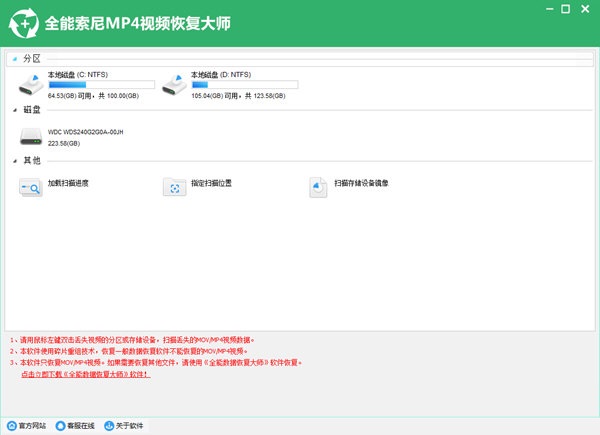Viewport: 600px width, 435px height.
Task: Minimize the application window
Action: point(550,9)
